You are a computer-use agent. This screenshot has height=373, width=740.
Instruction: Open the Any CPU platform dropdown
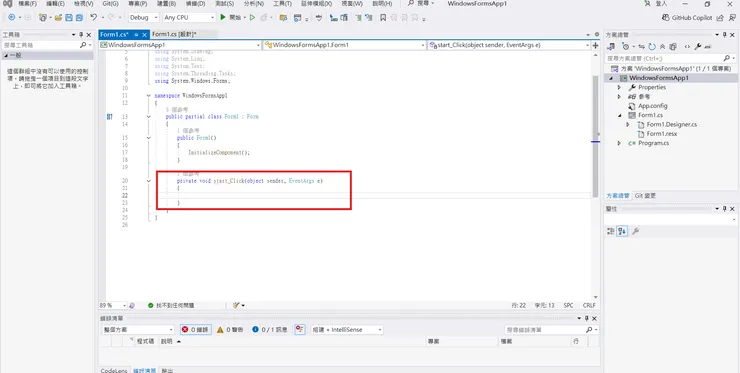point(189,17)
